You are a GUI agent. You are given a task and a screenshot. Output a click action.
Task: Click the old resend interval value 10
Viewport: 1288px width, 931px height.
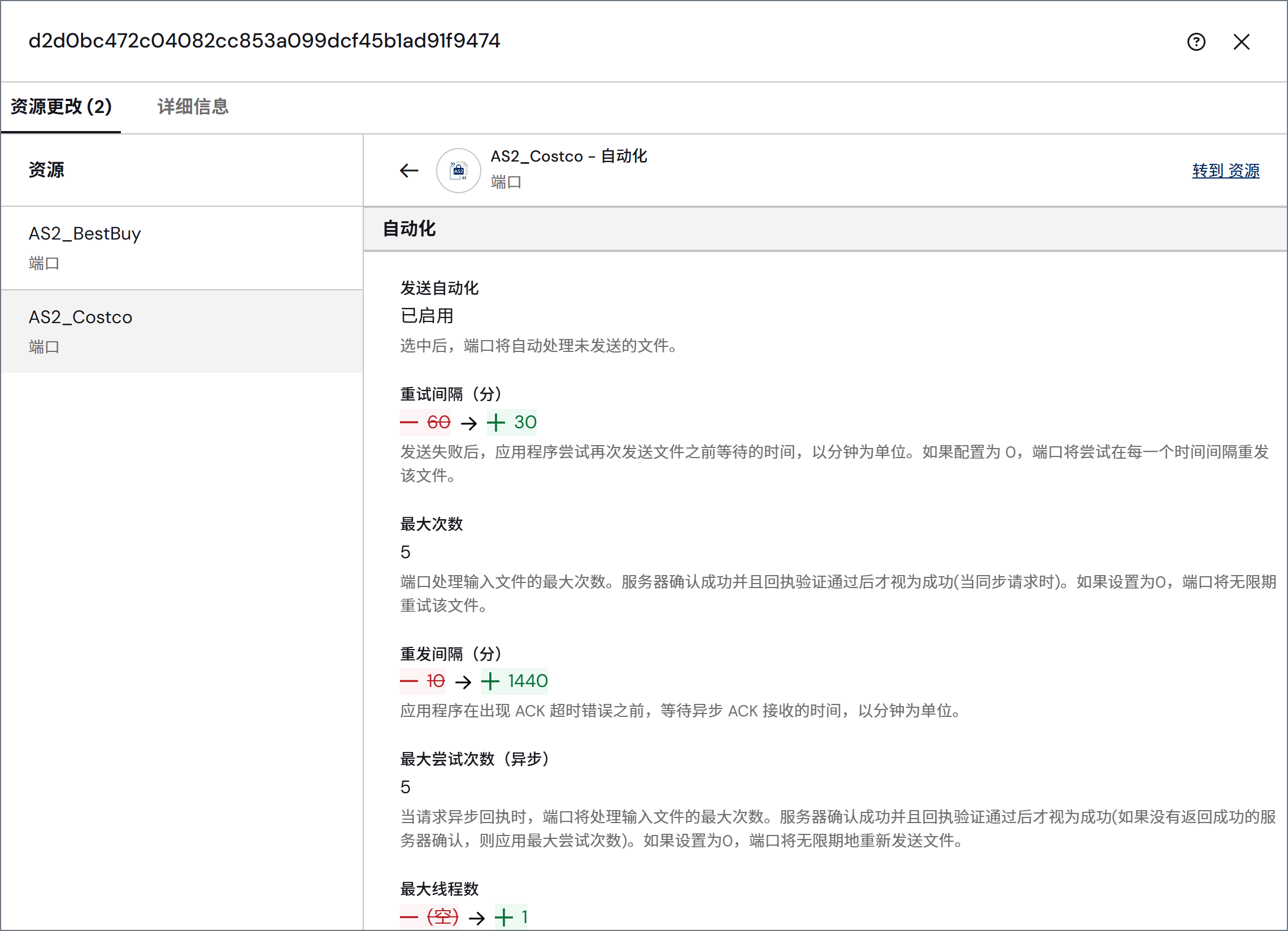(x=423, y=681)
